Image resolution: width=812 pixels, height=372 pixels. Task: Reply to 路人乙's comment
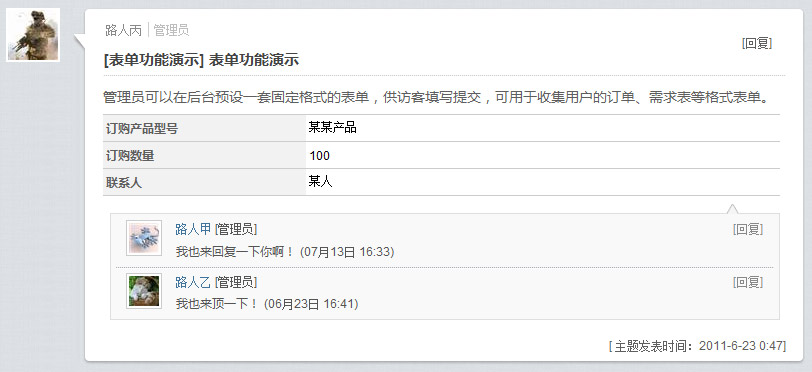pyautogui.click(x=748, y=282)
